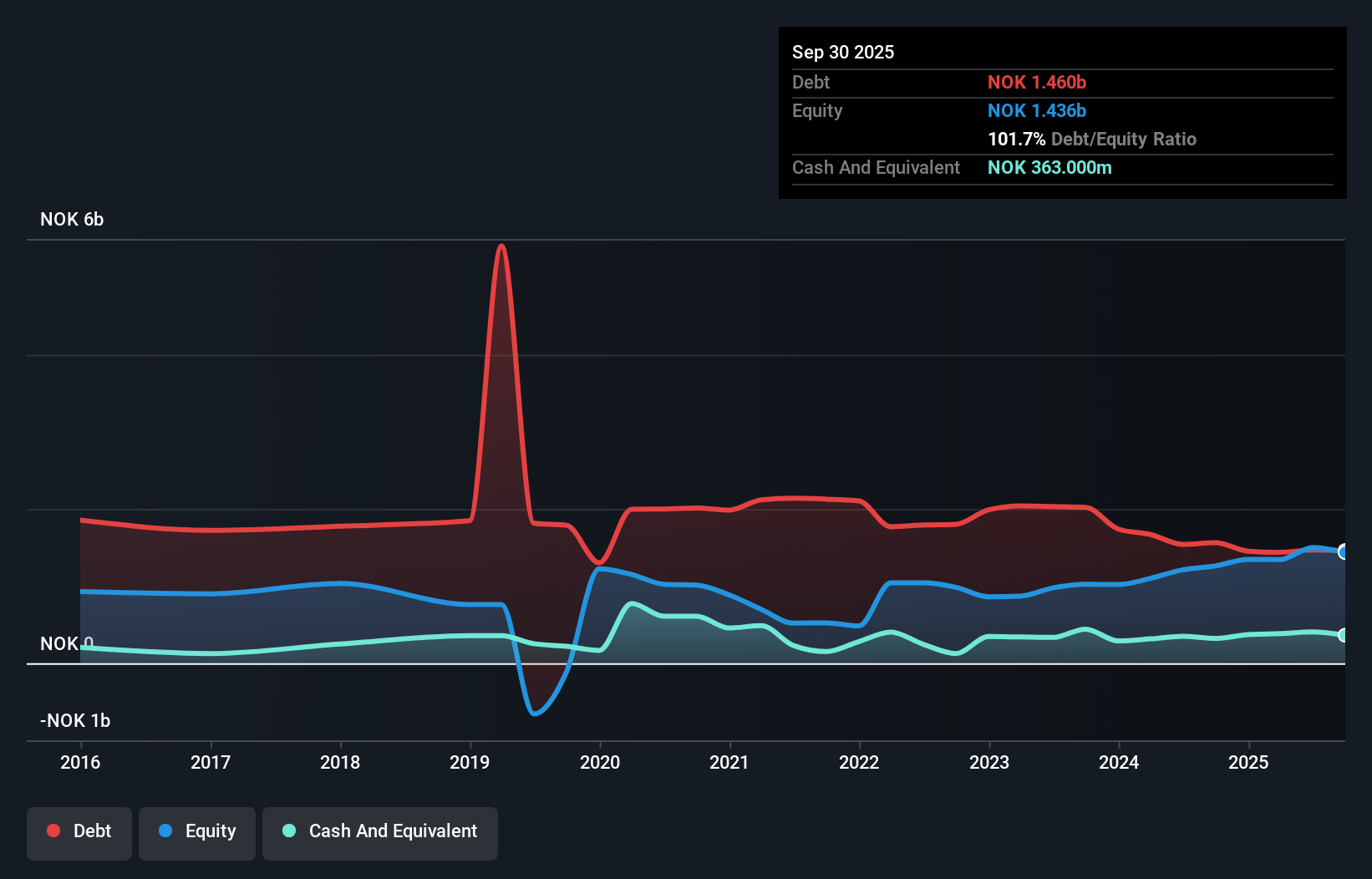Viewport: 1372px width, 879px height.
Task: Toggle the Debt series visibility
Action: [79, 831]
